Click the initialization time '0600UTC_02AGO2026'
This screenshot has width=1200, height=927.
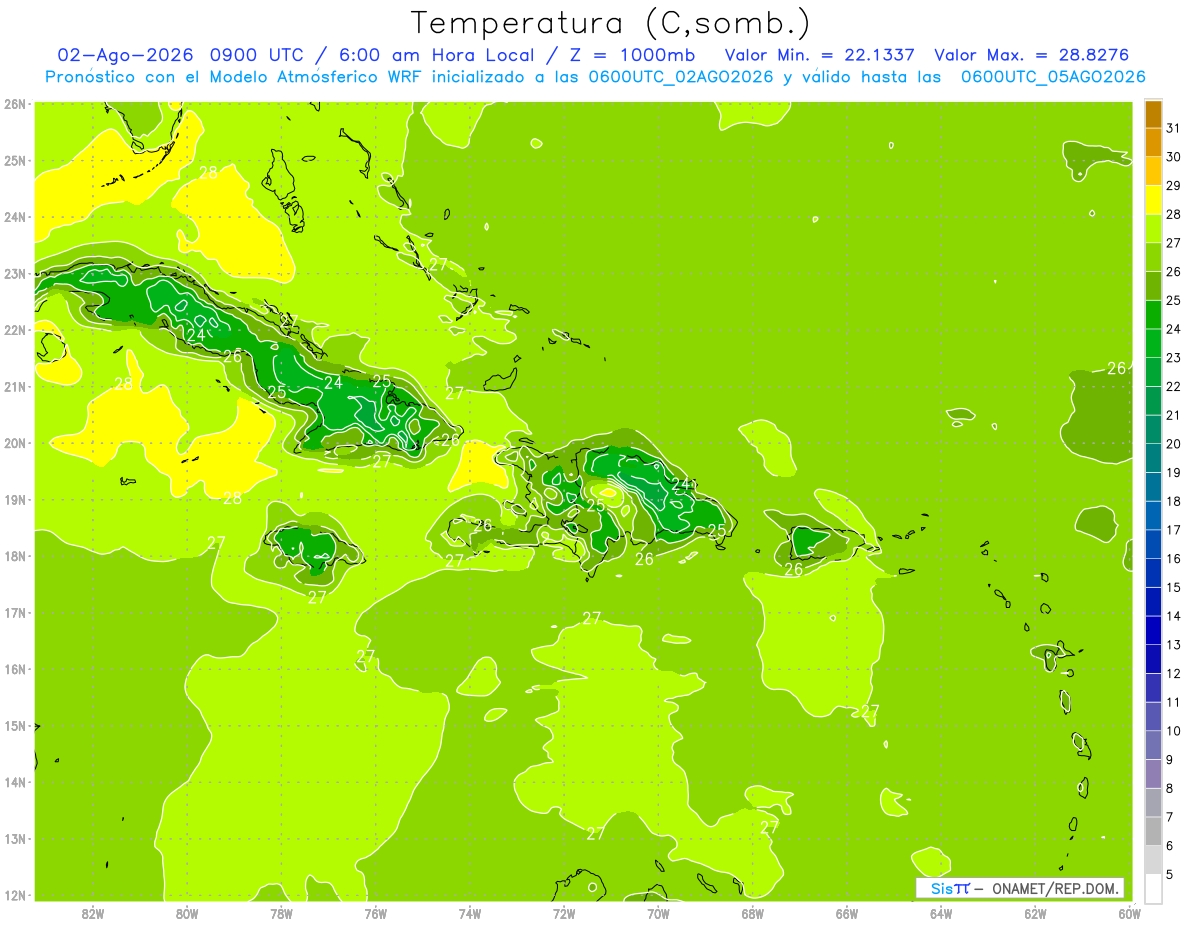681,77
